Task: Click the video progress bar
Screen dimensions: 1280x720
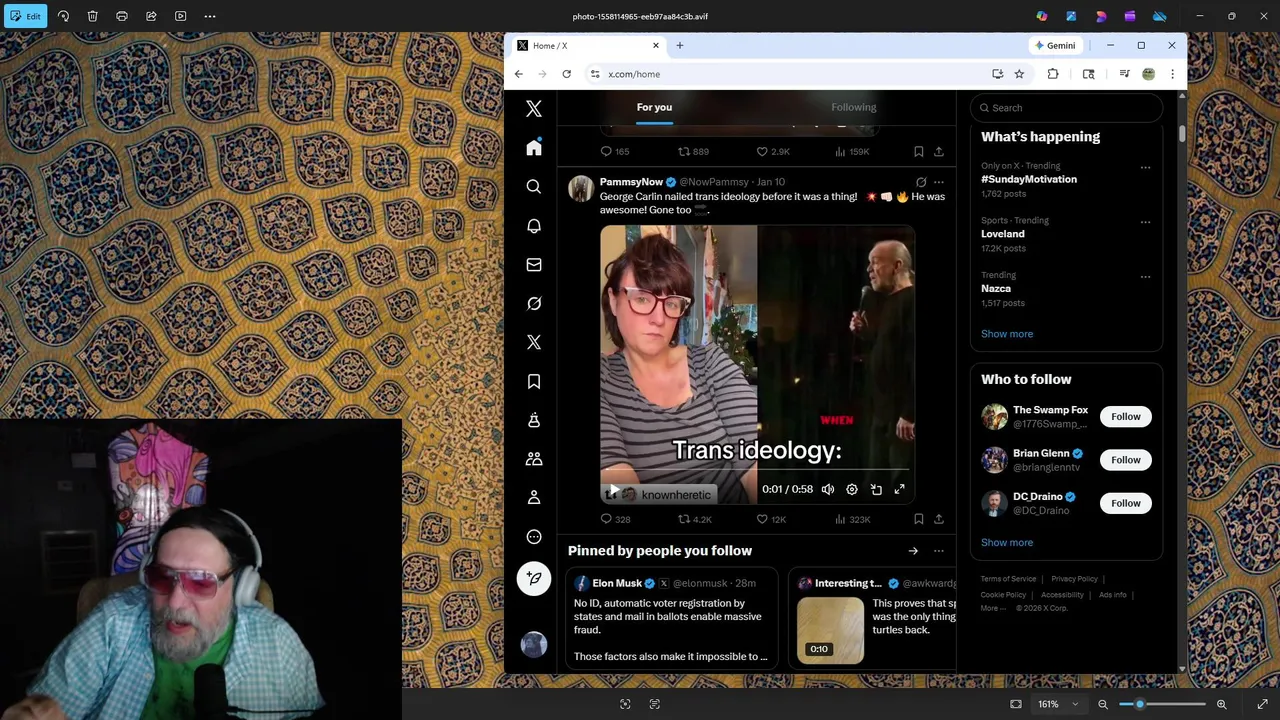Action: pyautogui.click(x=757, y=469)
